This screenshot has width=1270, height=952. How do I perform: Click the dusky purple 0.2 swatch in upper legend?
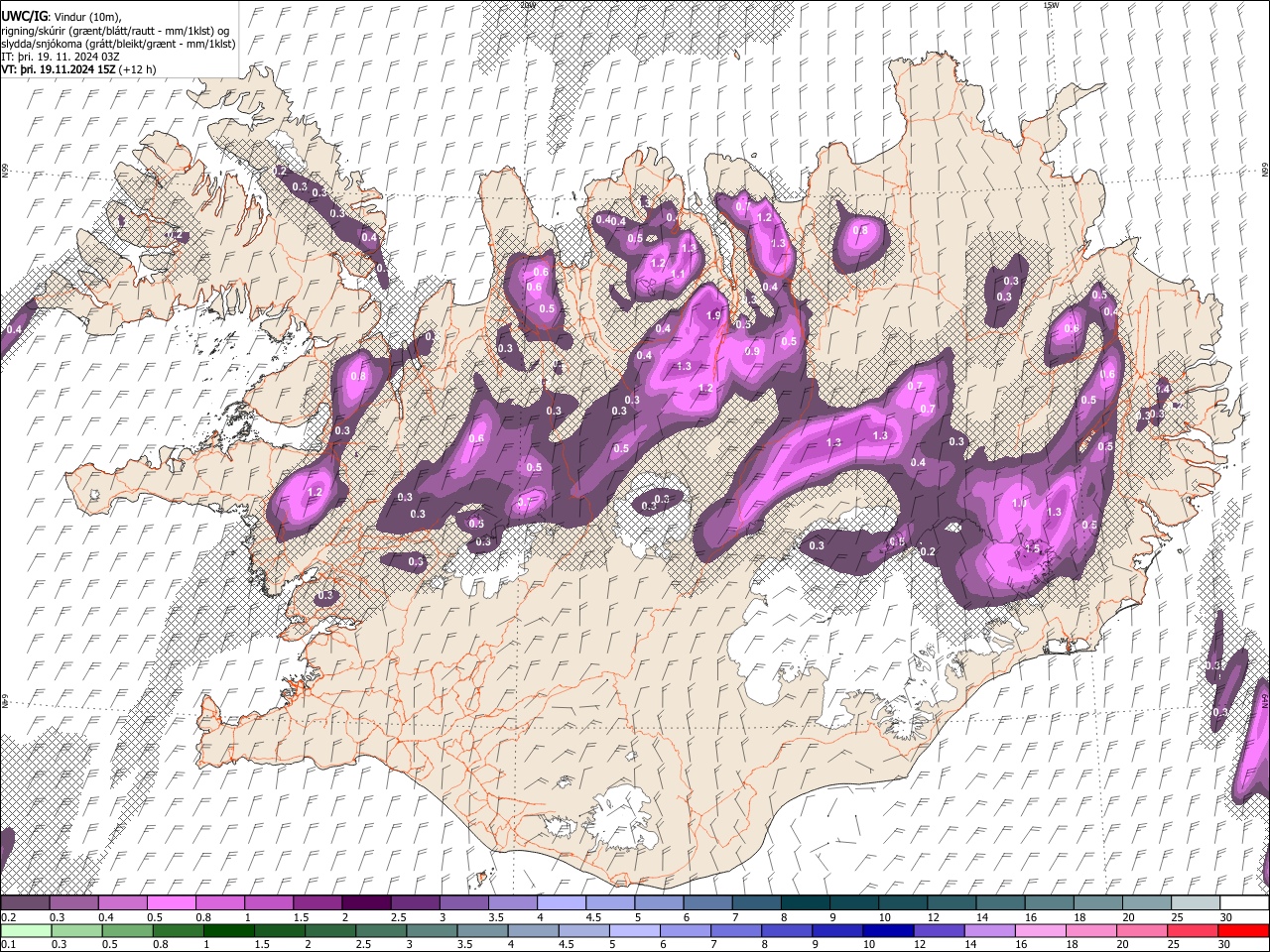click(x=25, y=902)
